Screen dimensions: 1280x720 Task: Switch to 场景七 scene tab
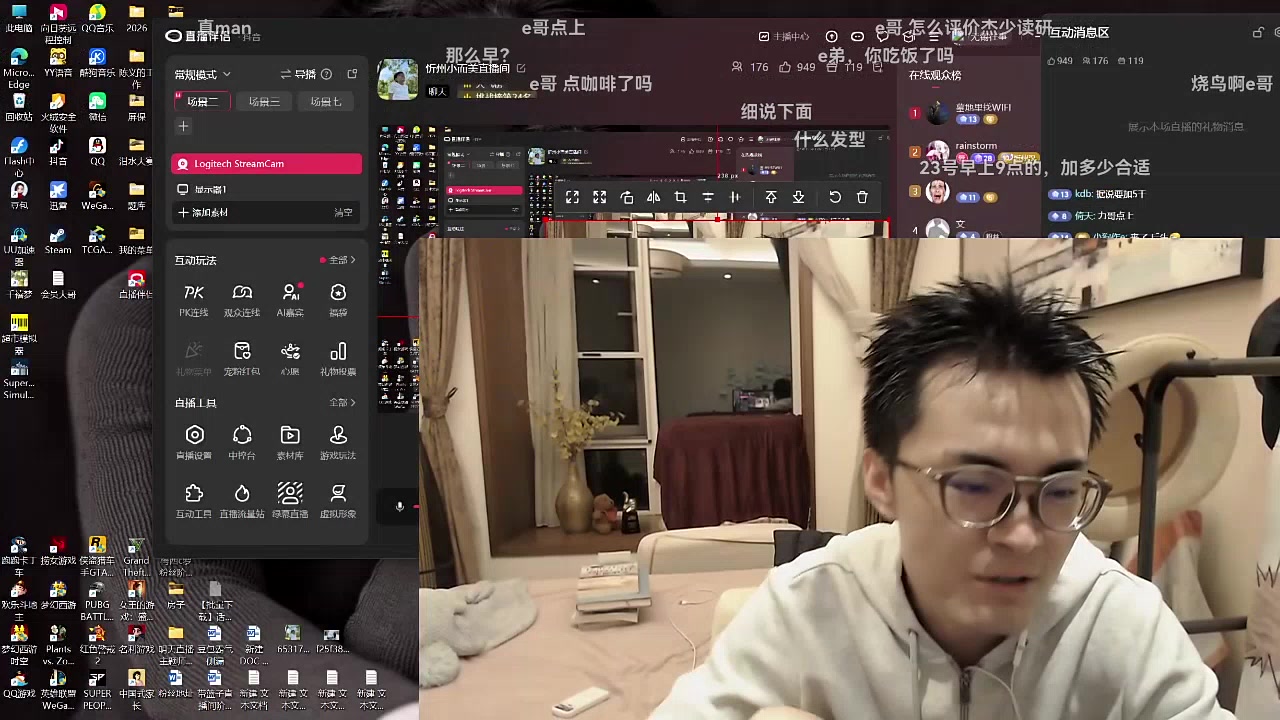325,102
